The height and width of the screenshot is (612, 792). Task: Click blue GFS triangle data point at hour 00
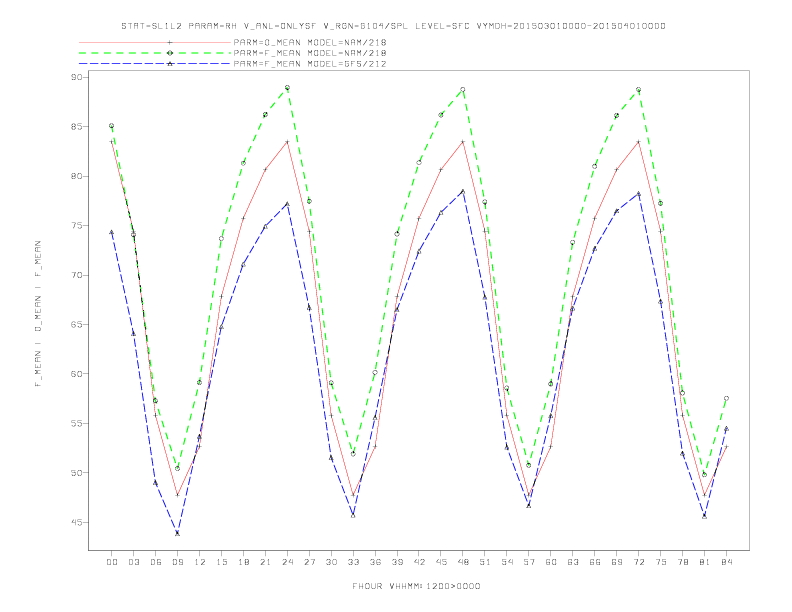pyautogui.click(x=112, y=232)
